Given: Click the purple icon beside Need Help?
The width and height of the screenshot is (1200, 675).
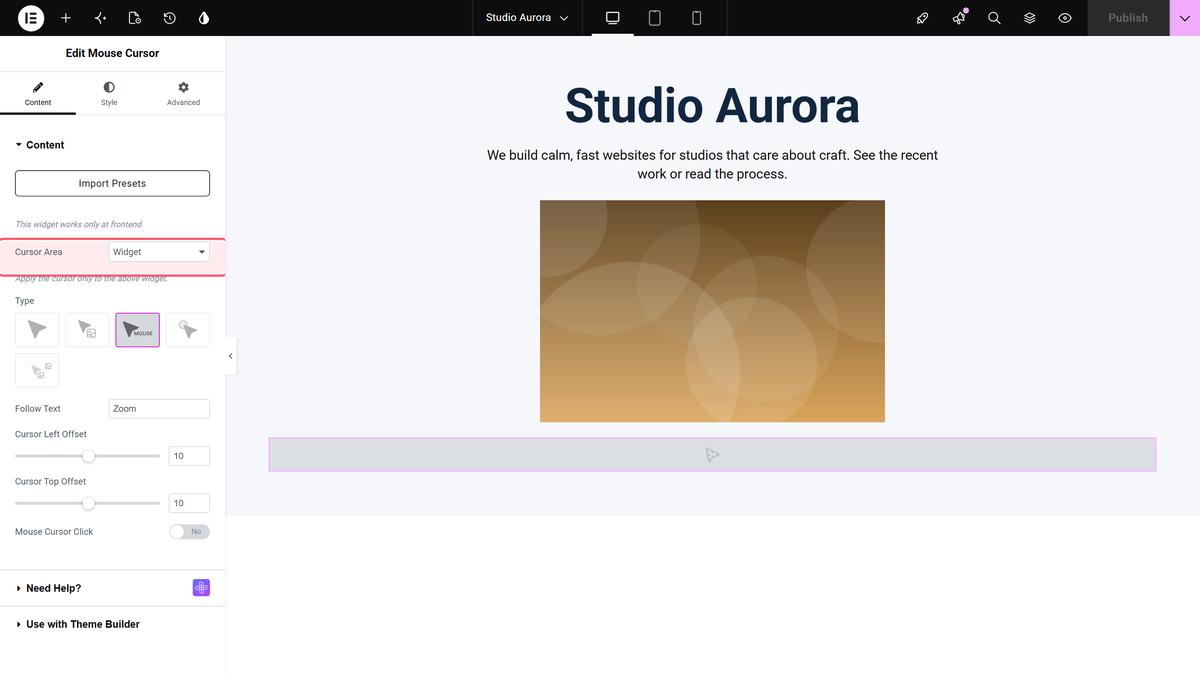Looking at the screenshot, I should pos(201,588).
